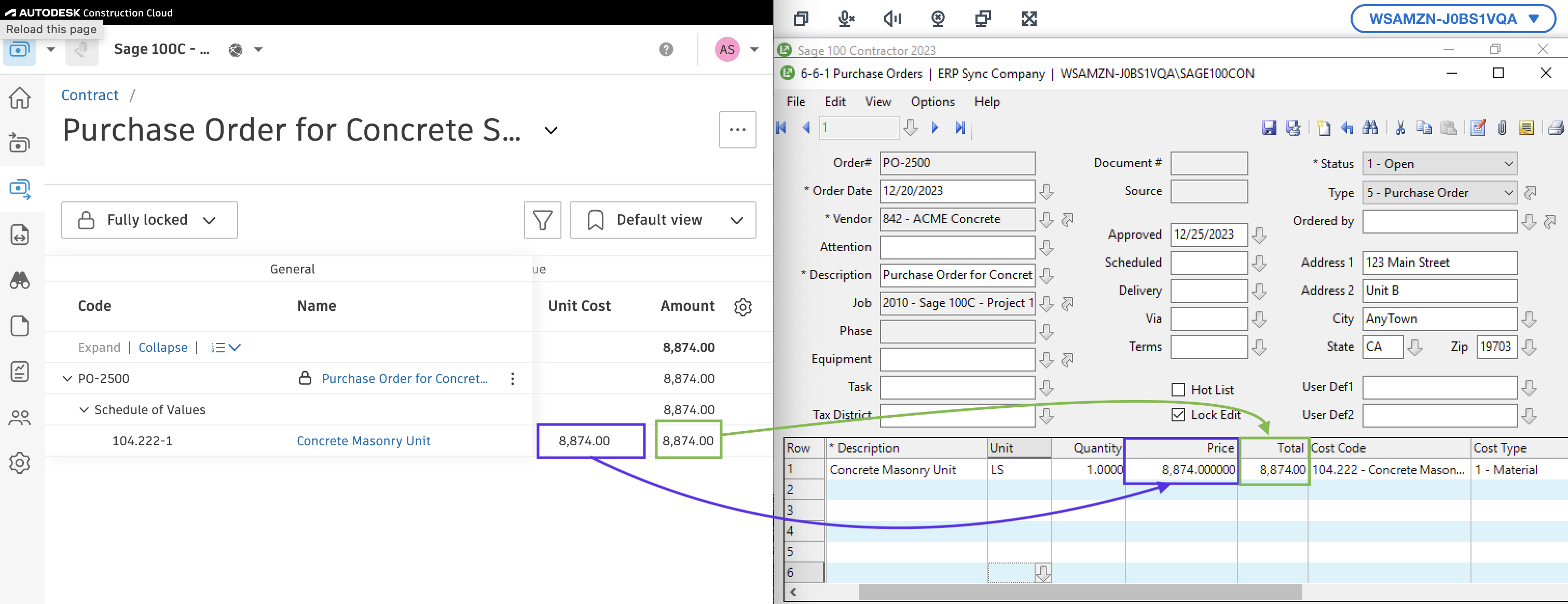Click the save and print icon
This screenshot has width=1568, height=604.
click(1293, 128)
